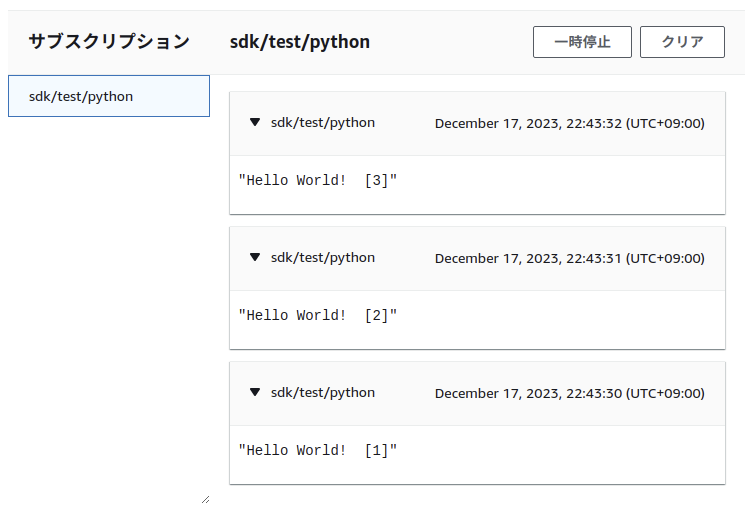This screenshot has height=505, width=753.
Task: Click the サブスクリプション heading
Action: [x=109, y=41]
